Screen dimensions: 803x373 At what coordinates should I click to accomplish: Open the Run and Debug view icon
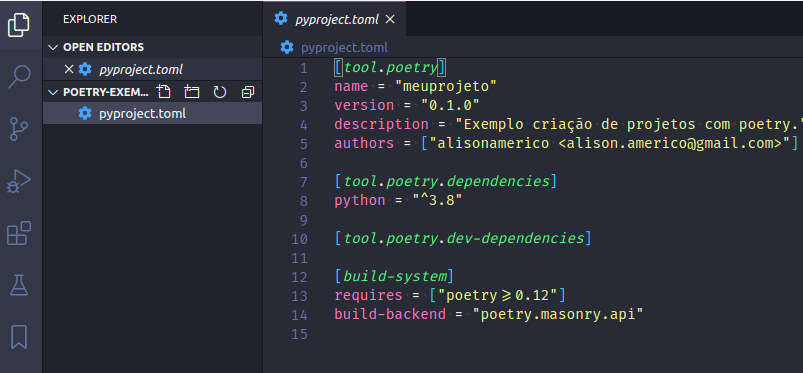[19, 181]
